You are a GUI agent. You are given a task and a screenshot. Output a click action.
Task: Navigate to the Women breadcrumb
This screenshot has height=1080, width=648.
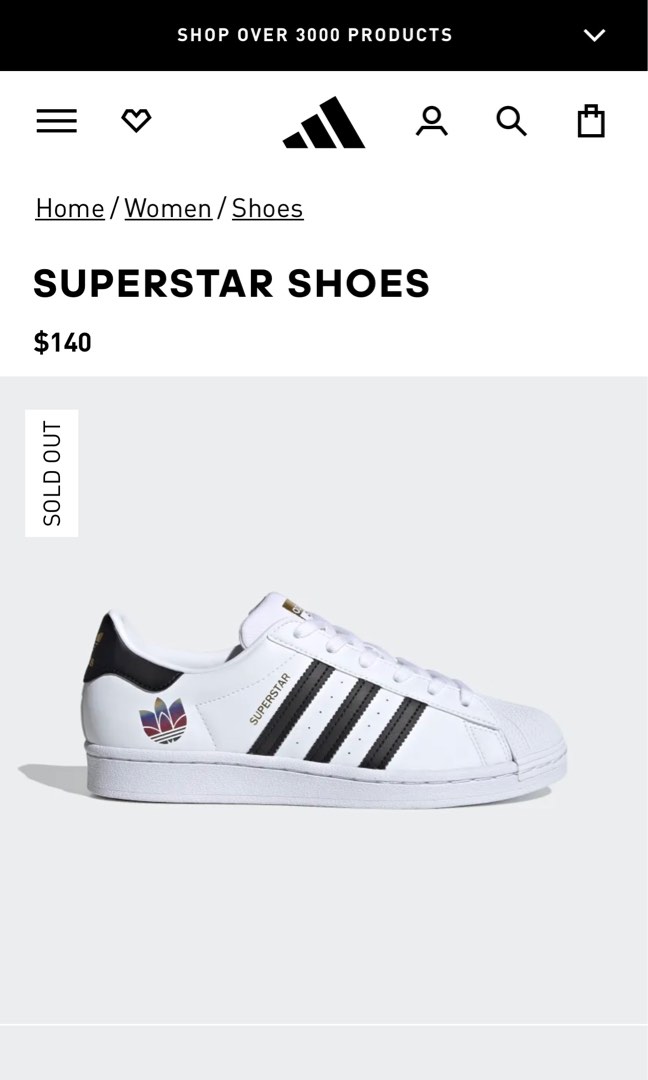pos(168,208)
